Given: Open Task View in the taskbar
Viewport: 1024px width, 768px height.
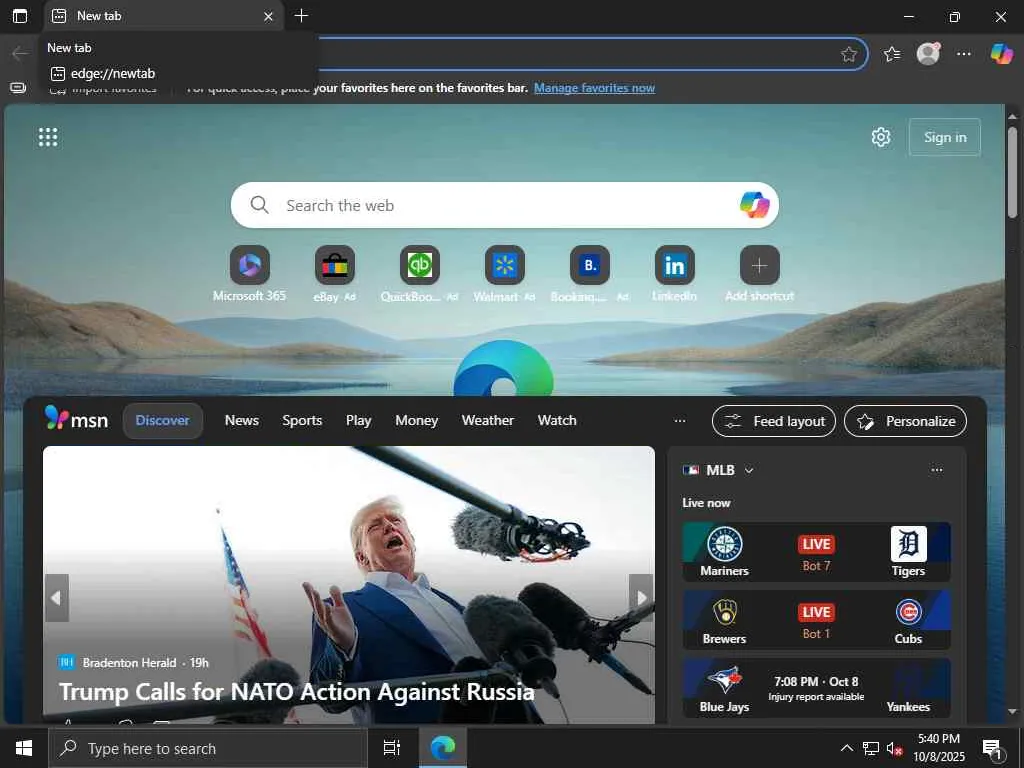Looking at the screenshot, I should click(x=392, y=748).
